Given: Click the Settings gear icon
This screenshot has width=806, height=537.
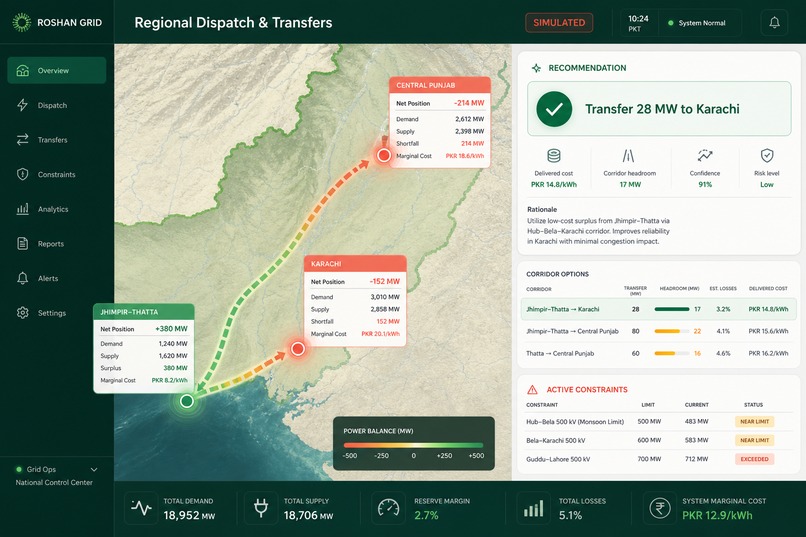Looking at the screenshot, I should (23, 312).
